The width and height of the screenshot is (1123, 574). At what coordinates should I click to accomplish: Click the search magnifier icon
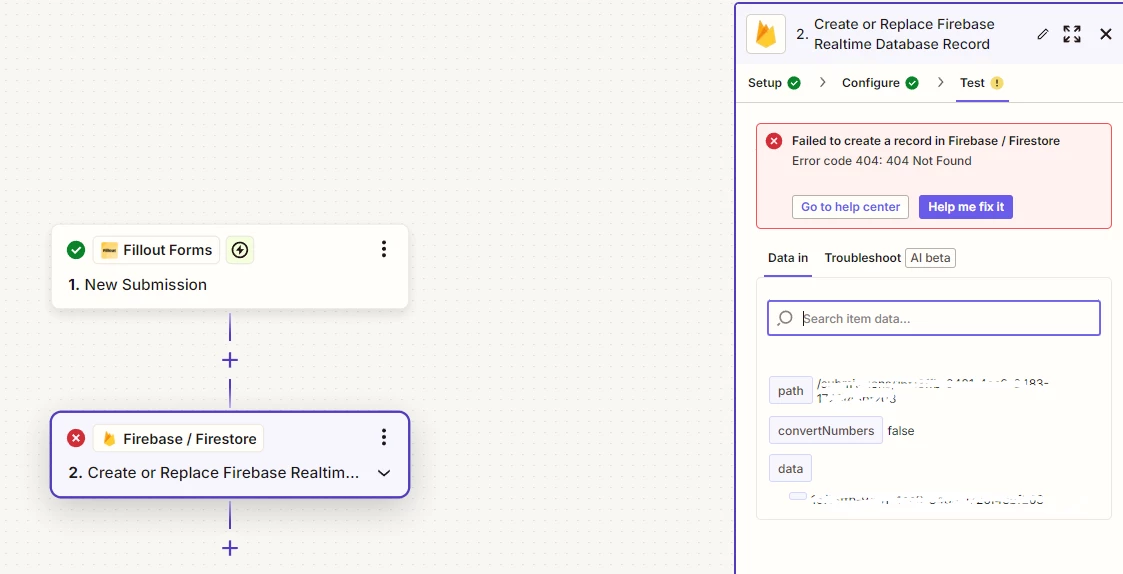point(785,318)
